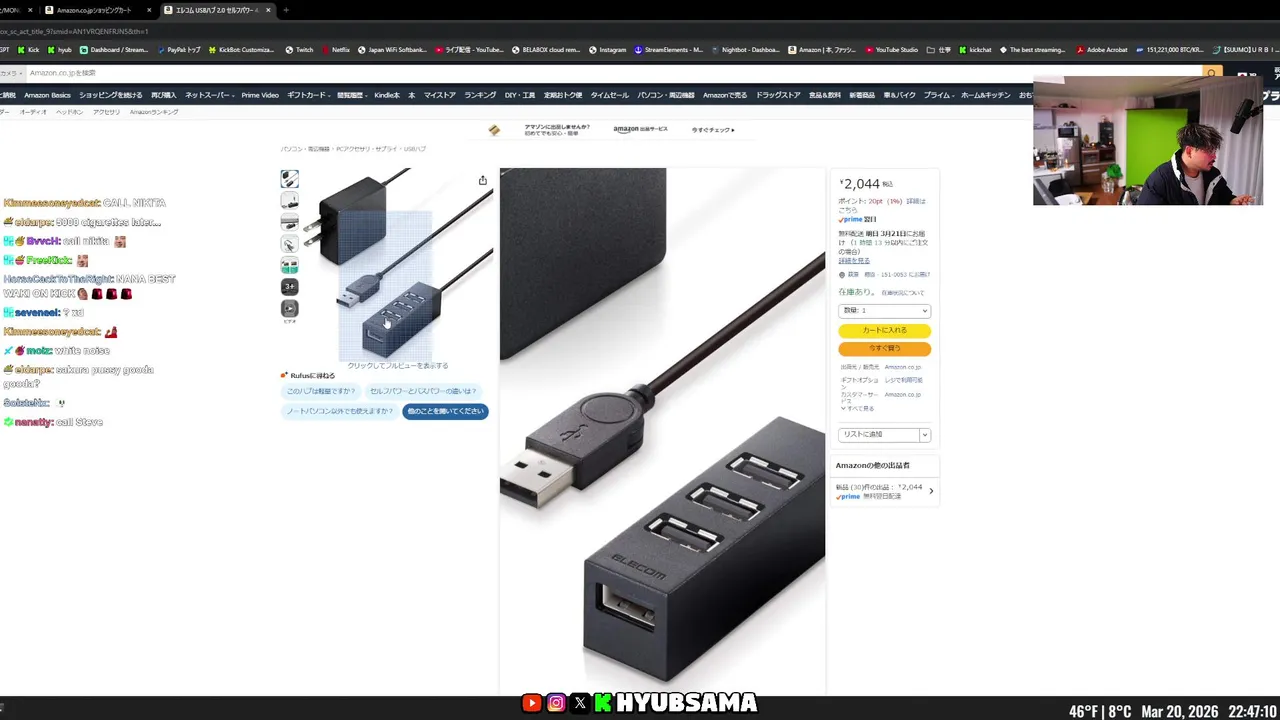
Task: Click Amazonランキング subnav link
Action: tap(154, 112)
